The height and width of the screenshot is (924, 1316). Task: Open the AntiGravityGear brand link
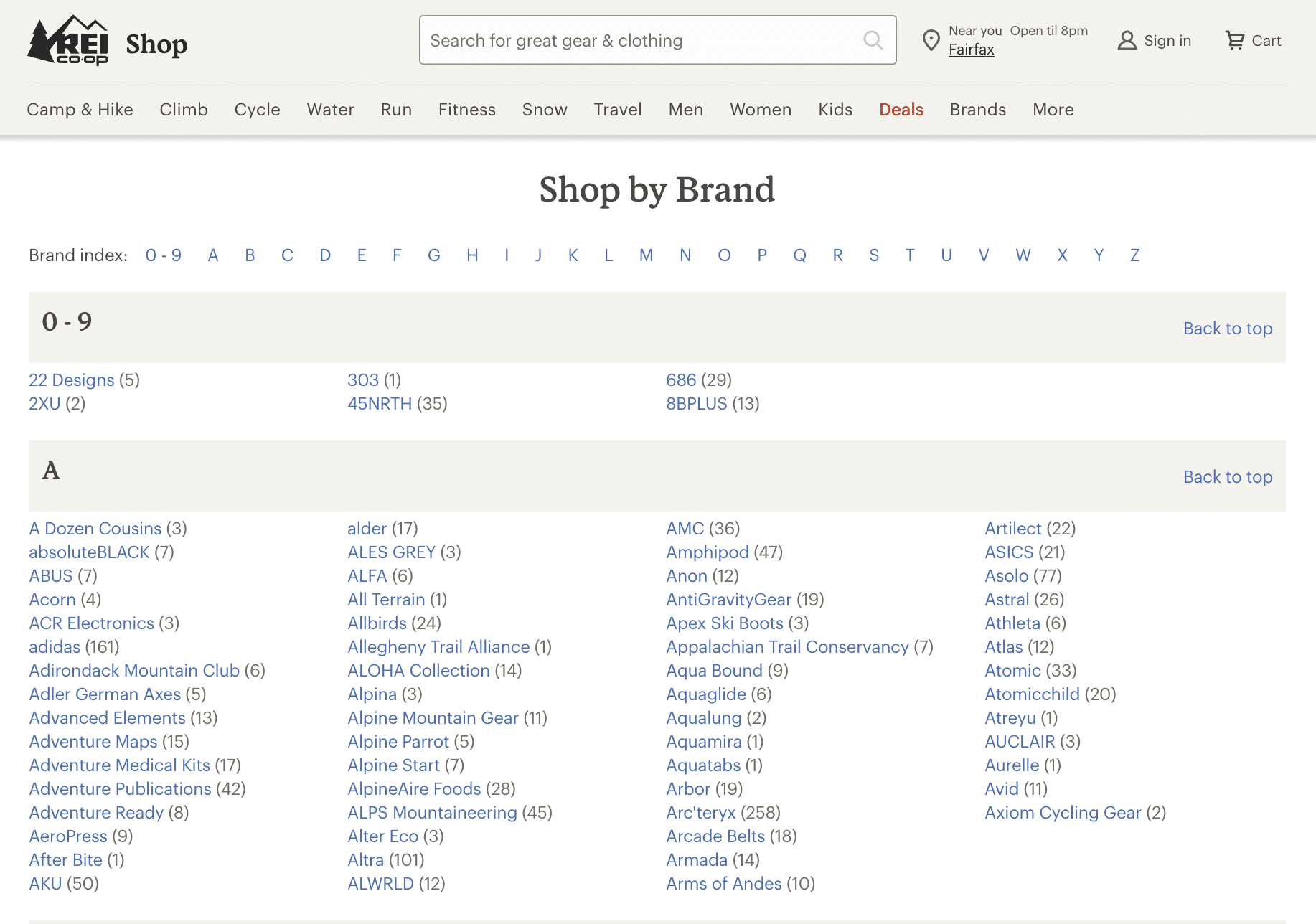pos(729,599)
